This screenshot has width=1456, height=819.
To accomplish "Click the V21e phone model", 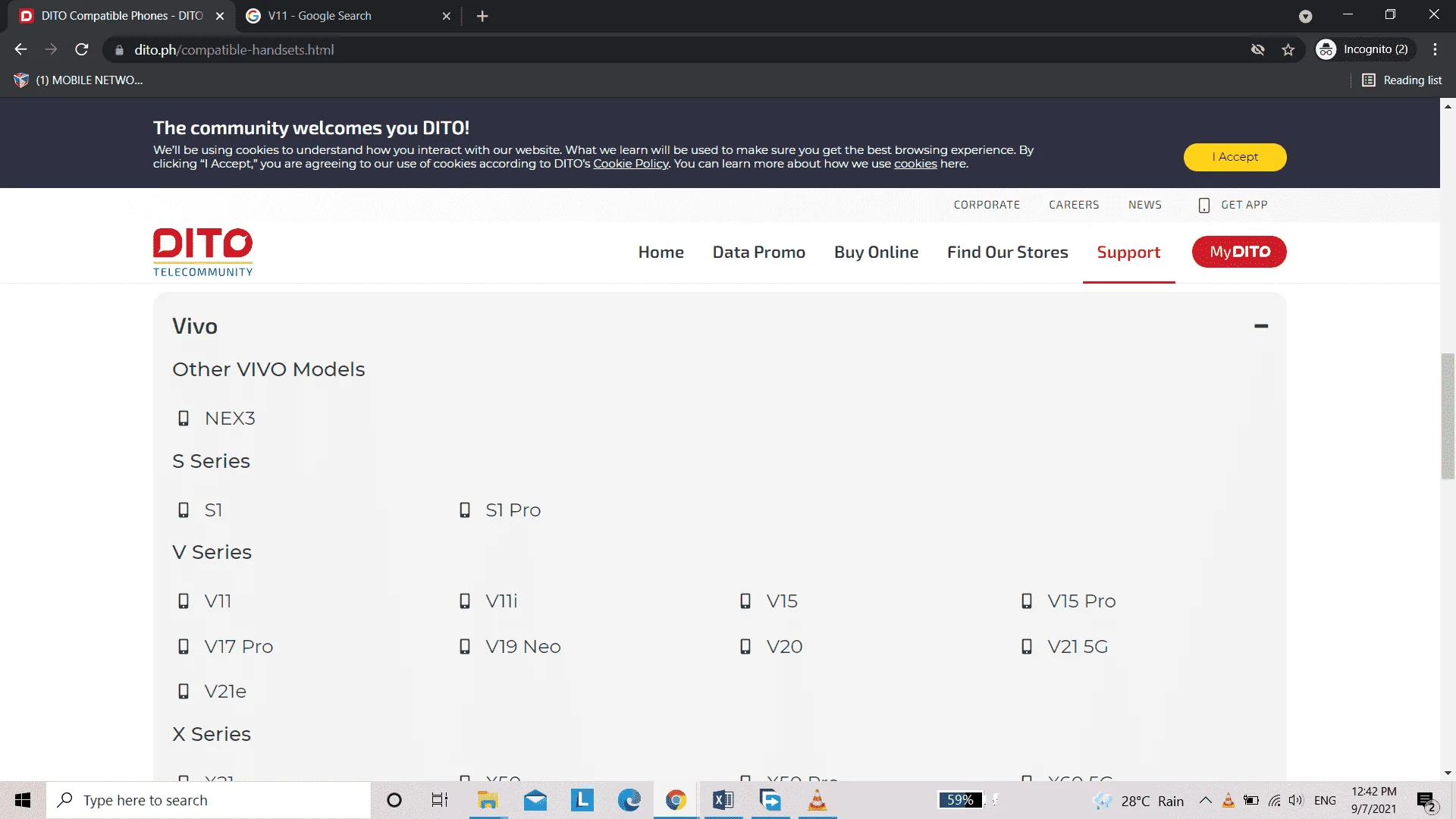I will 225,692.
